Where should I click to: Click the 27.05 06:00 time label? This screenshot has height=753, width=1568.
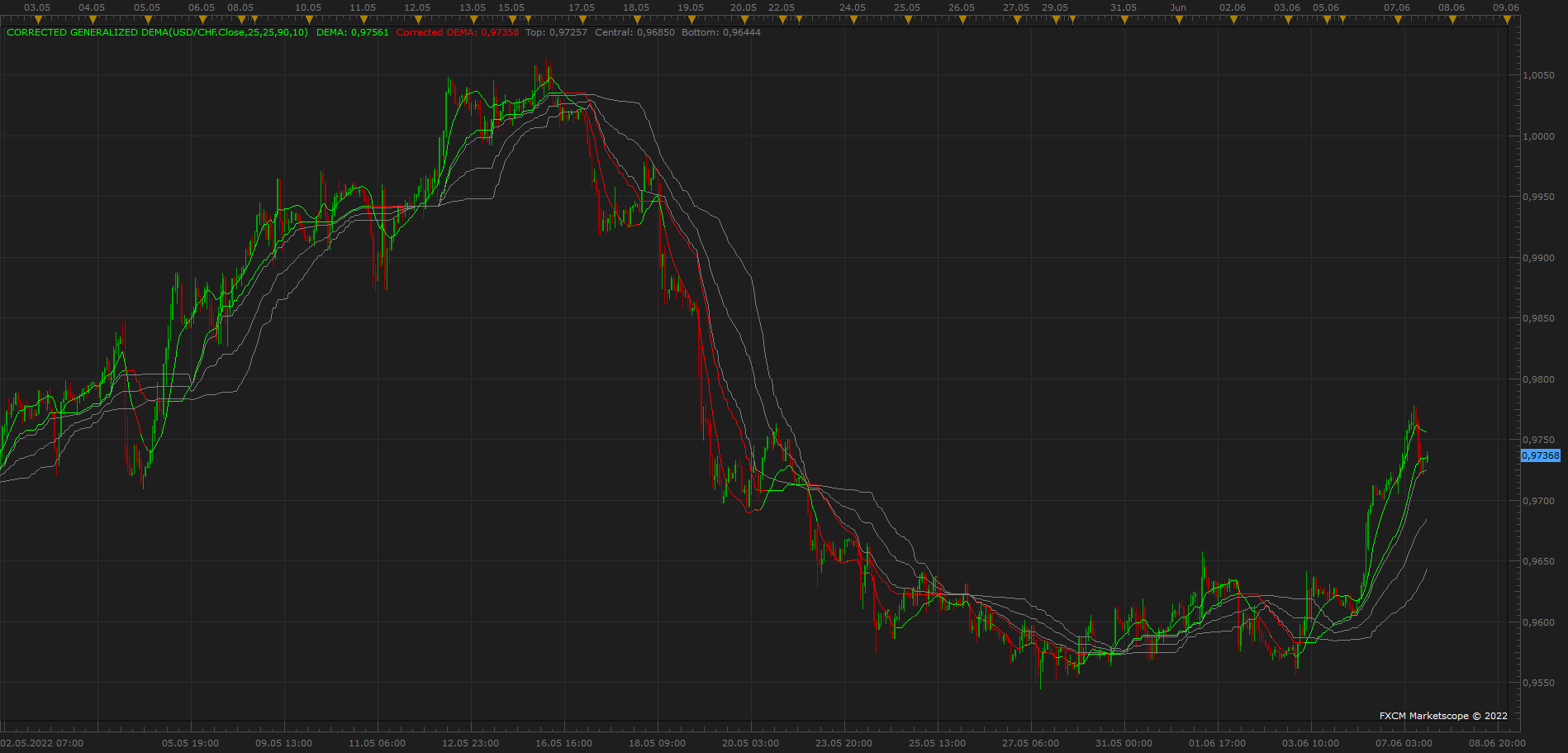tap(1031, 743)
